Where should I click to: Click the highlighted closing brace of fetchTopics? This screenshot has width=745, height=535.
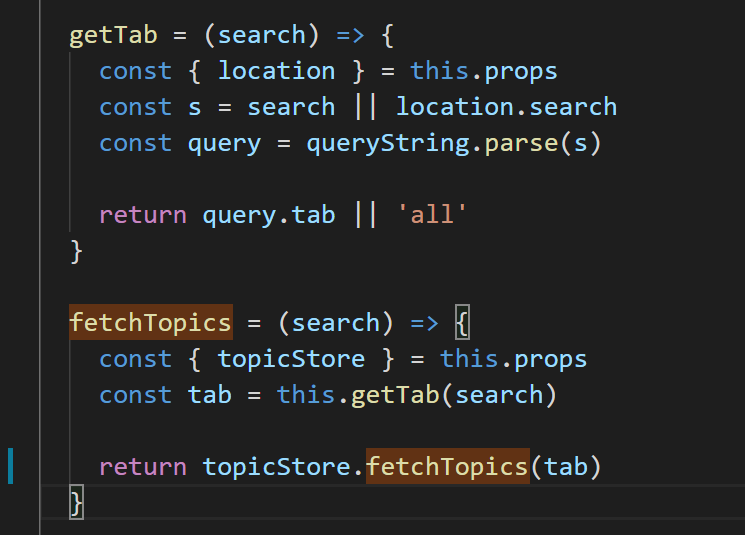pyautogui.click(x=77, y=503)
